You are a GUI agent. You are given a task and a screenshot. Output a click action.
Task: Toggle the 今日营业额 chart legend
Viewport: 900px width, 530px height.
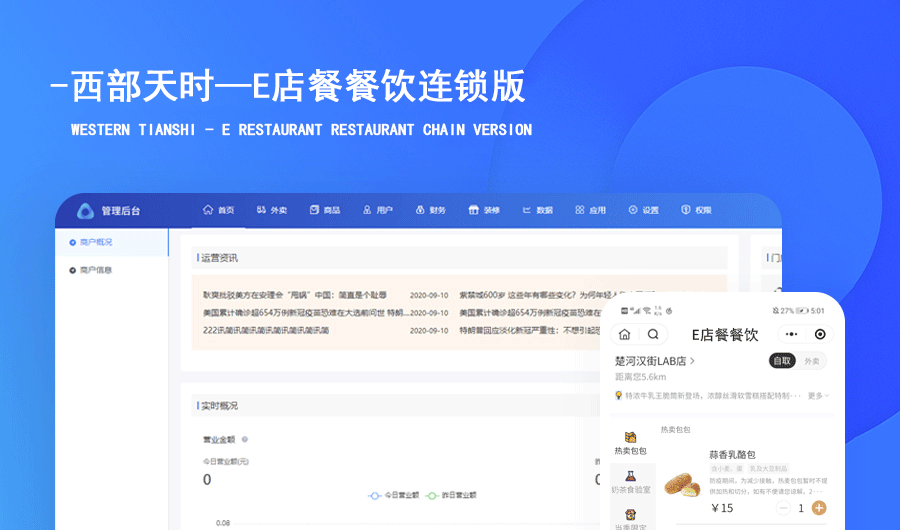(x=394, y=495)
